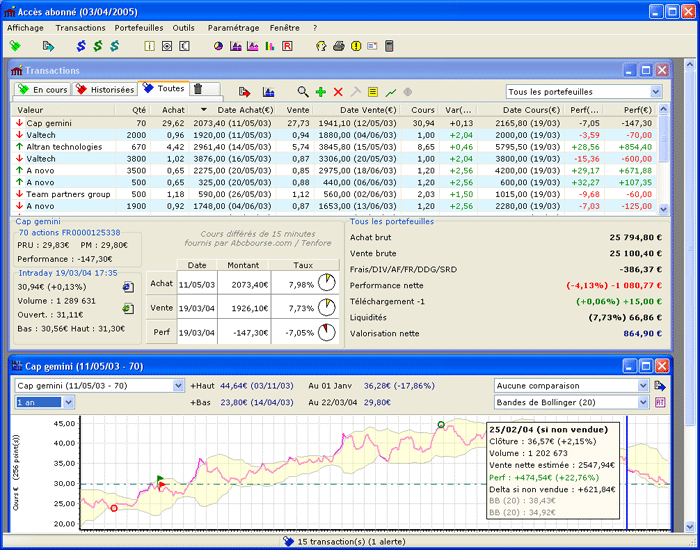Open the Transactions menu
Screen dimensions: 700x550
(80, 28)
